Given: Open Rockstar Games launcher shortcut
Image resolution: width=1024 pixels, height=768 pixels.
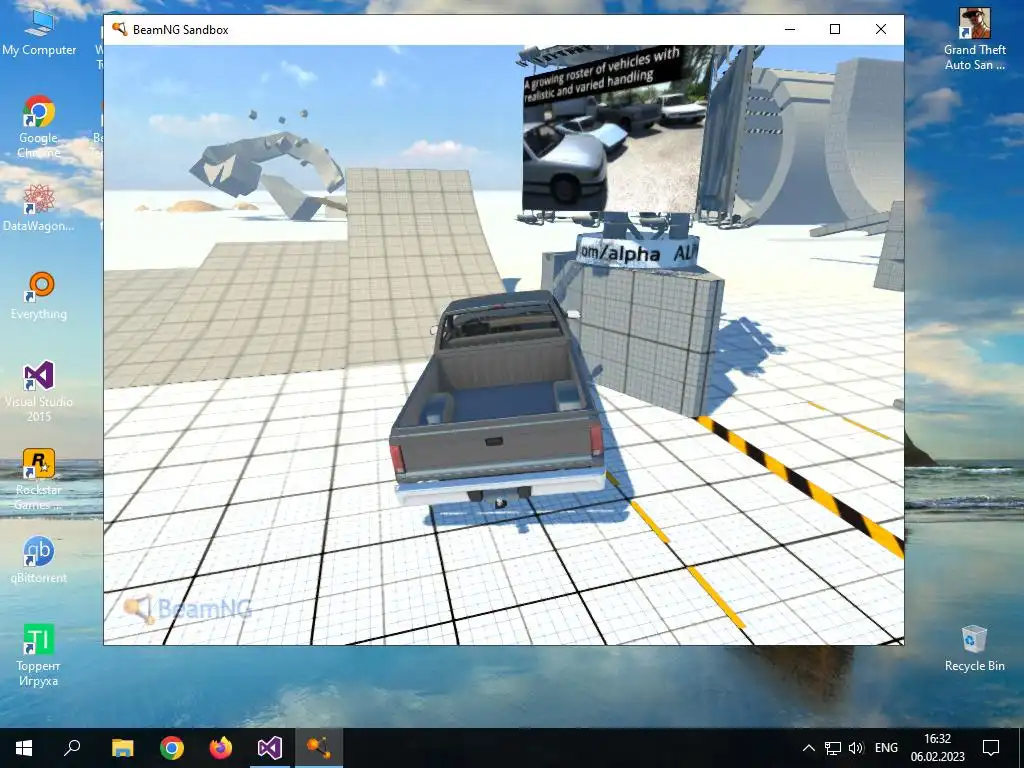Looking at the screenshot, I should pyautogui.click(x=39, y=479).
